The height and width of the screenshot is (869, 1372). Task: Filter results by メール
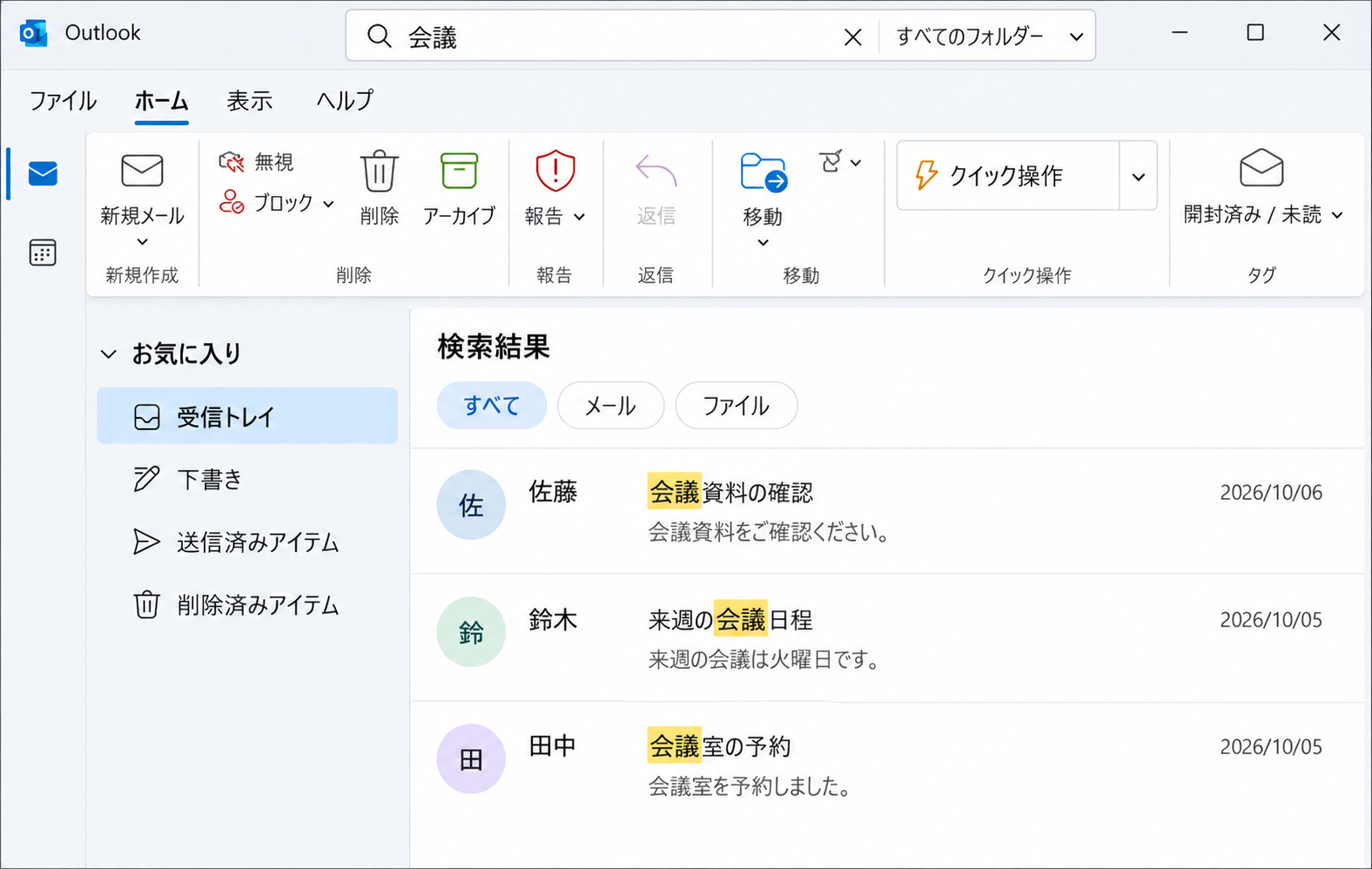click(610, 406)
